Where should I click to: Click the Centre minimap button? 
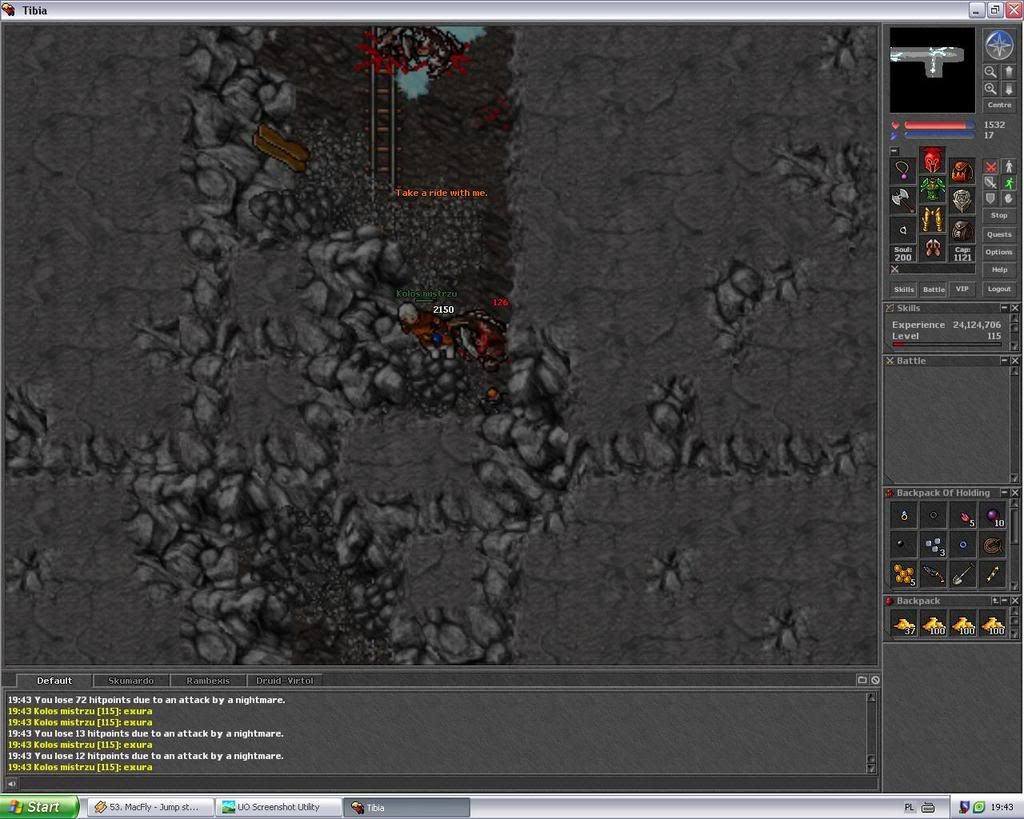point(999,104)
